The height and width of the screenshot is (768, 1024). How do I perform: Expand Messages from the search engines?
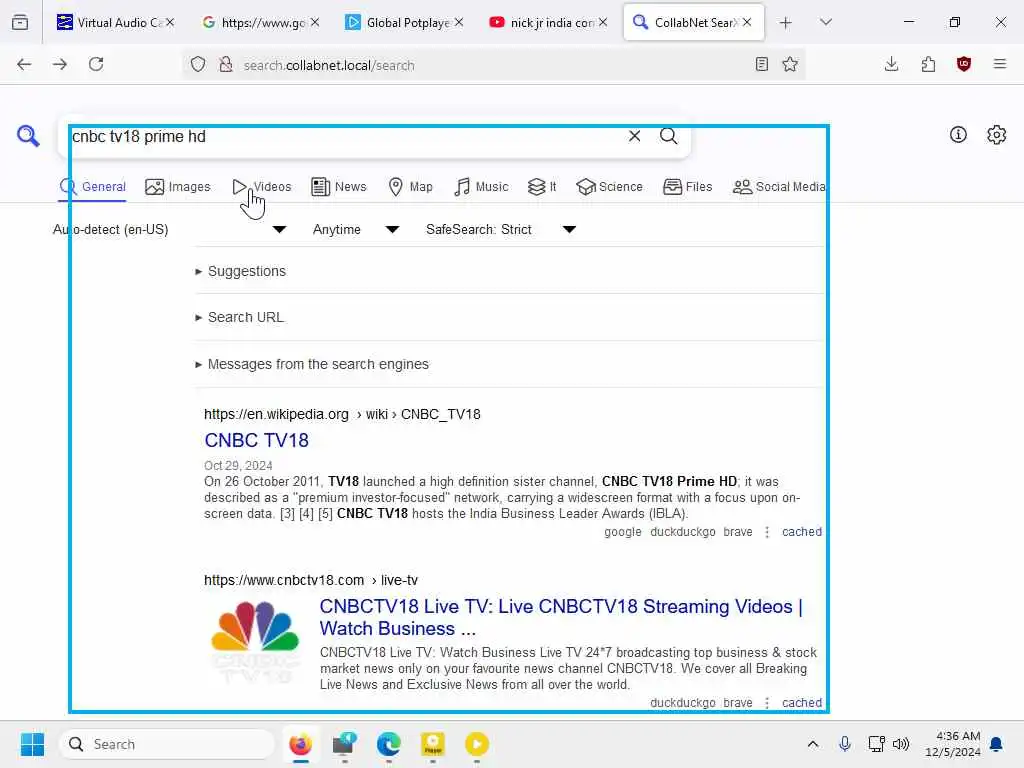312,364
